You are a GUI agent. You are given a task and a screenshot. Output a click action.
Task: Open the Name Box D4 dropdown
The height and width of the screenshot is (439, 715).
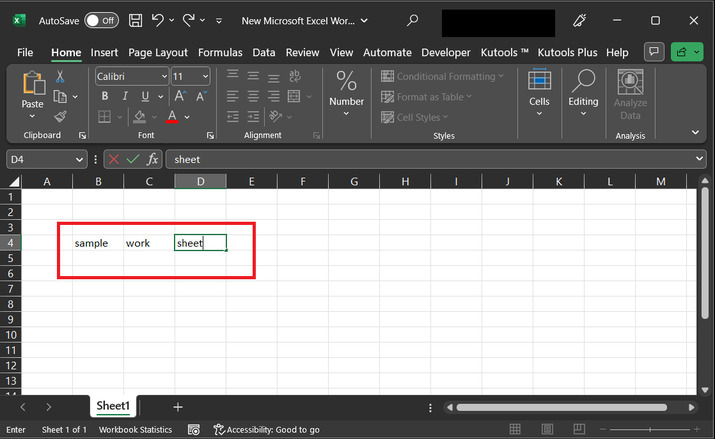coord(79,160)
